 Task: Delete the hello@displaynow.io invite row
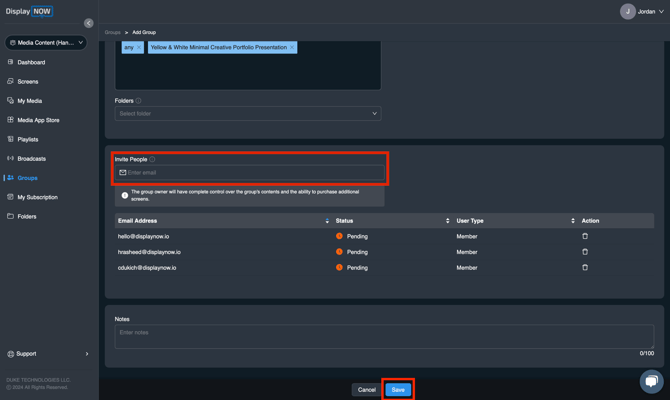coord(585,237)
